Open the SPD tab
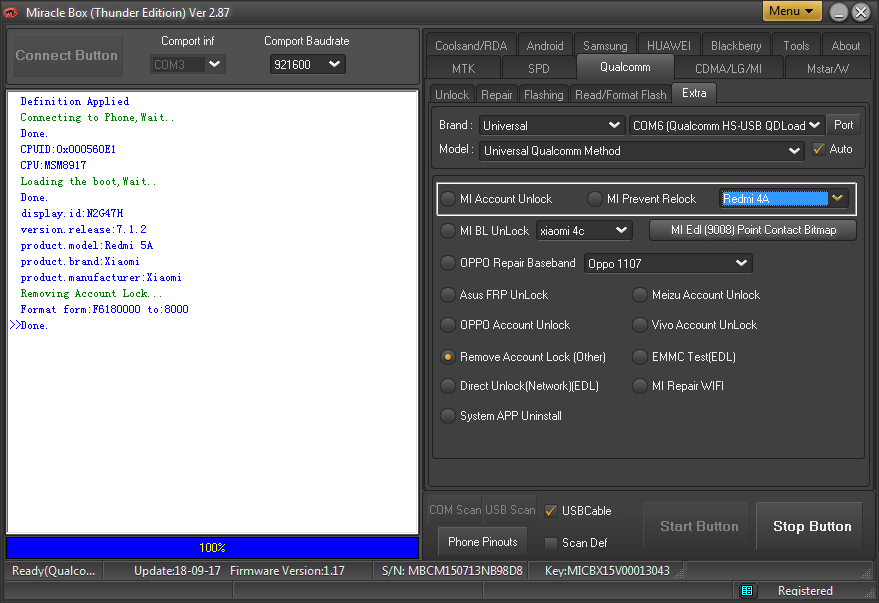This screenshot has height=603, width=879. 538,68
